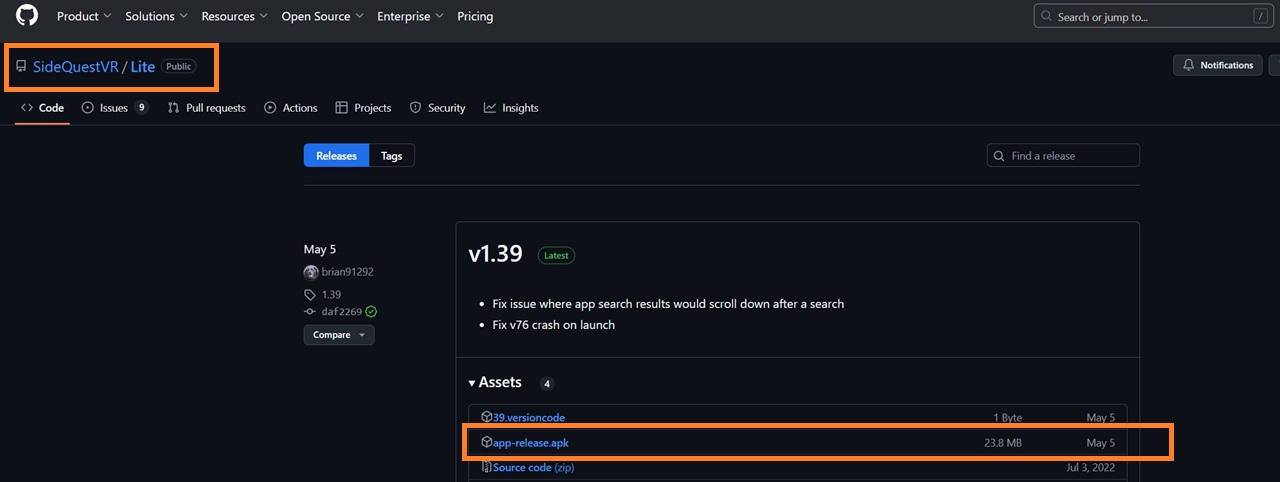1280x482 pixels.
Task: Click the search magnifier icon in header
Action: (x=1048, y=16)
